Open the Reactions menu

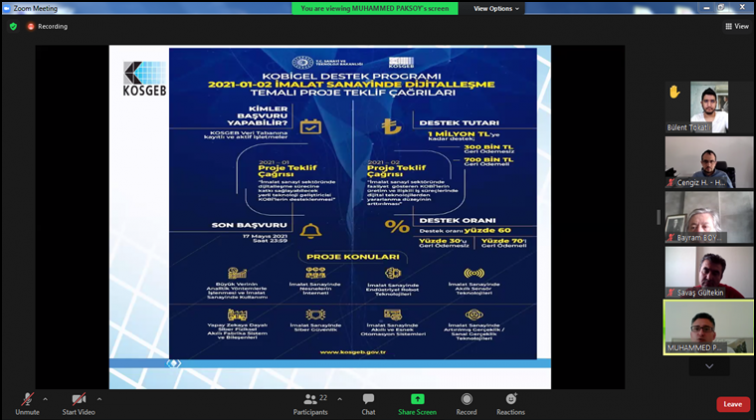(510, 399)
